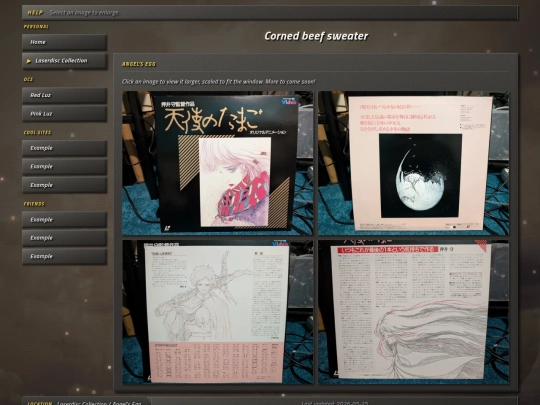
Task: Click the FRIENDS sidebar heading
Action: coord(34,204)
